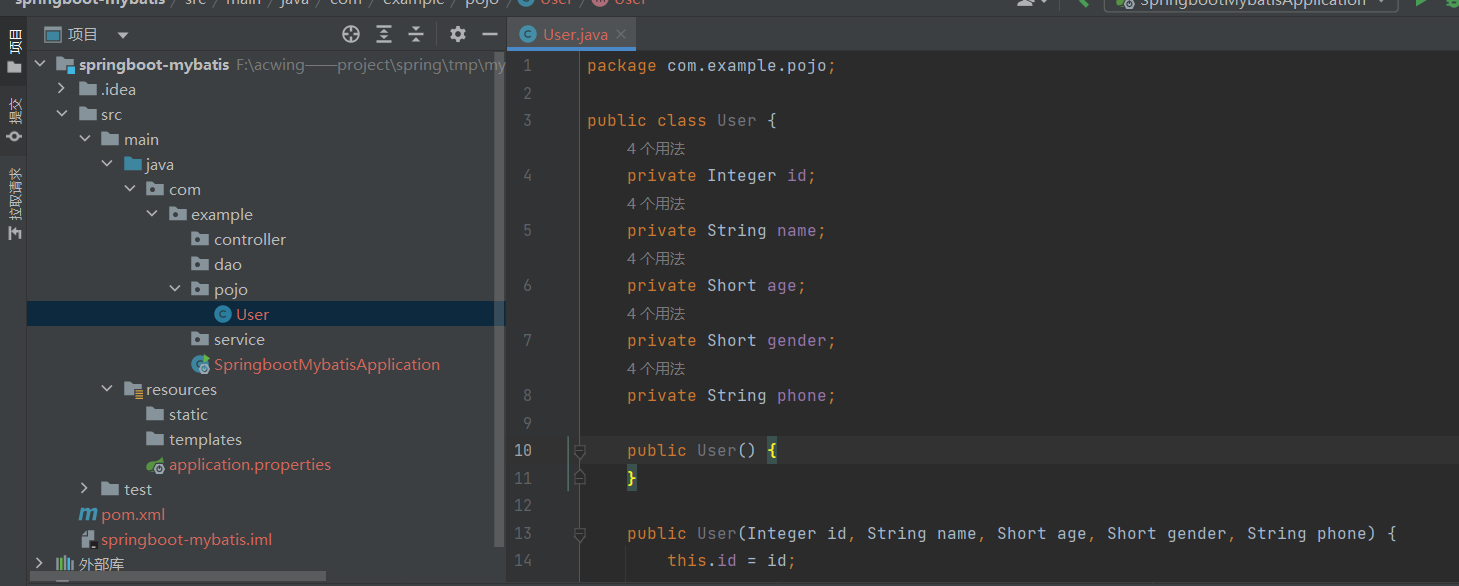Screen dimensions: 1459x586
Task: Click the Collapse All icon in project toolbar
Action: [x=416, y=33]
